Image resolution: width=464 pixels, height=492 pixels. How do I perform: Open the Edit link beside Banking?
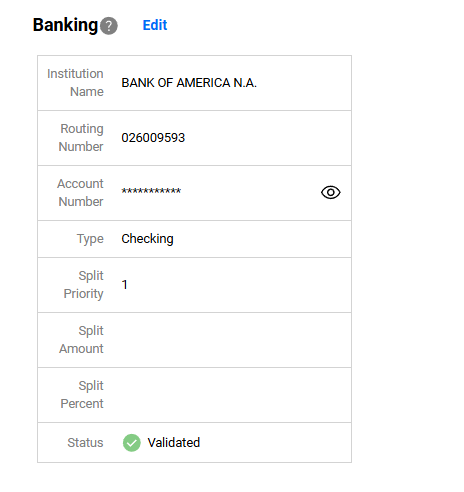[x=155, y=25]
